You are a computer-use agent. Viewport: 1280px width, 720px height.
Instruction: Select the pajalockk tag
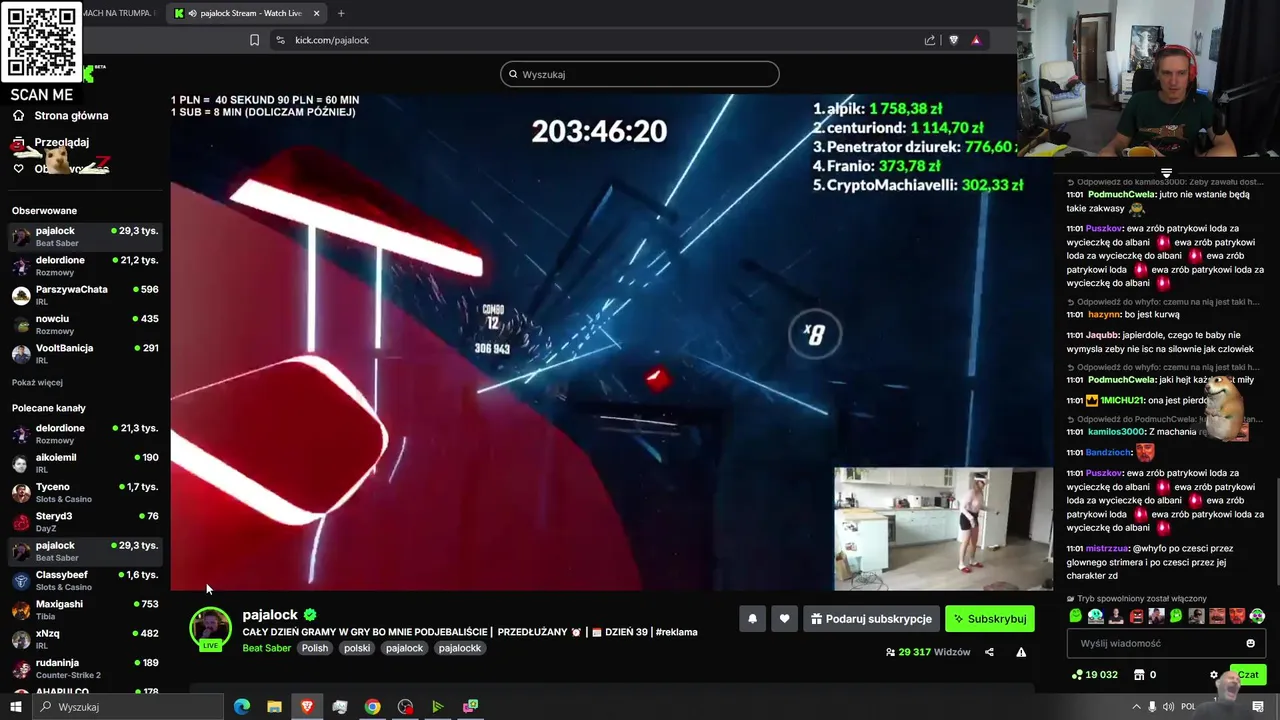(x=460, y=648)
